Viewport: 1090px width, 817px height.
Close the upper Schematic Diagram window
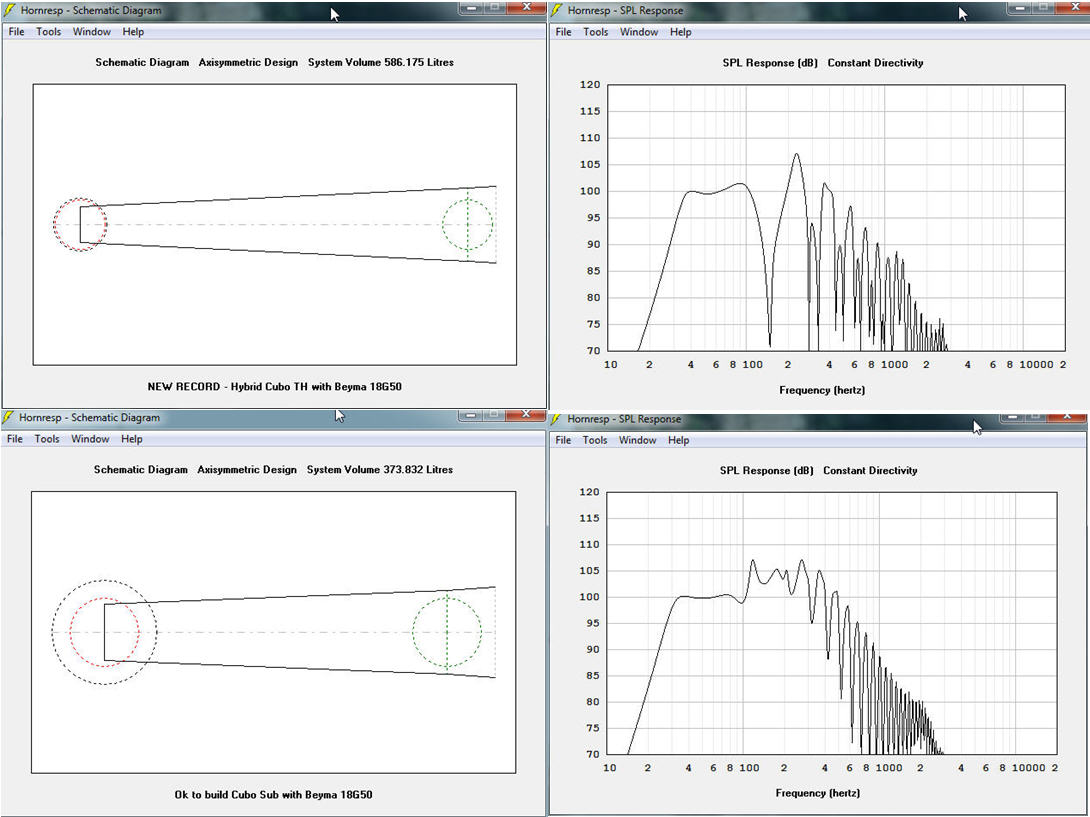pyautogui.click(x=526, y=7)
